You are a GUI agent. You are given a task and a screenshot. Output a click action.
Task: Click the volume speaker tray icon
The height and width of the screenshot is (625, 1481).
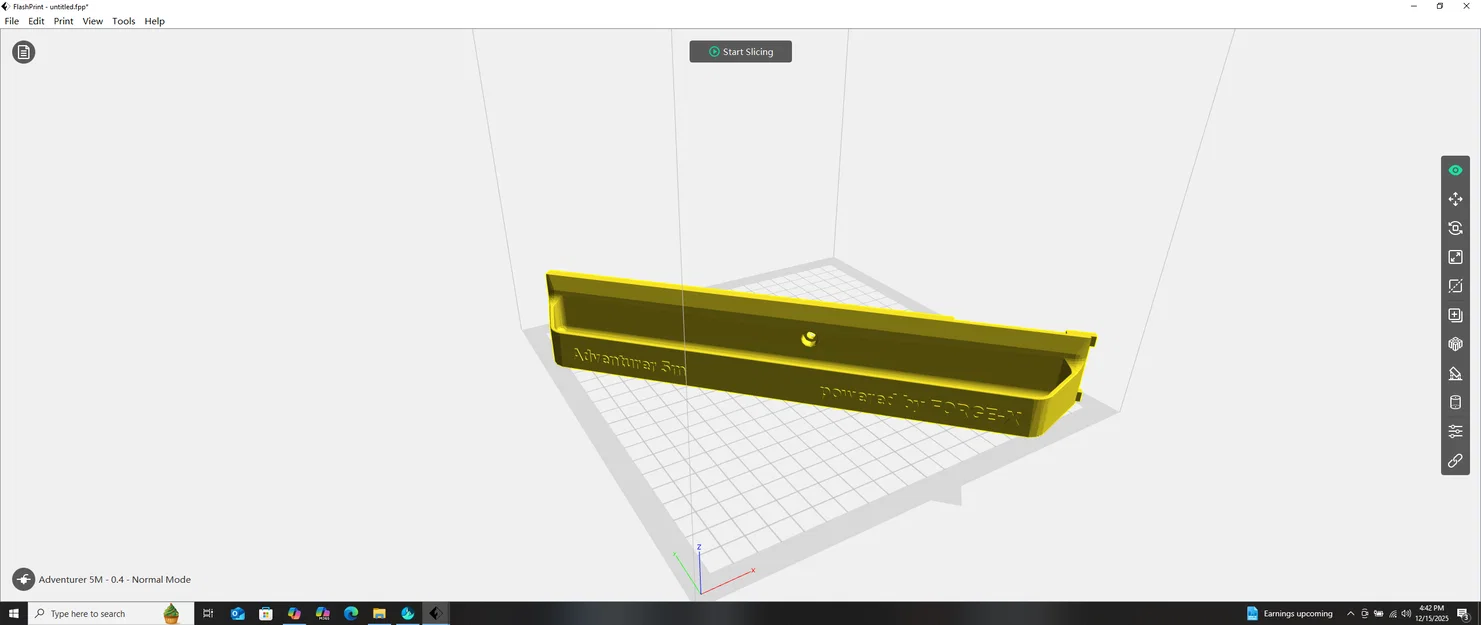(x=1406, y=614)
